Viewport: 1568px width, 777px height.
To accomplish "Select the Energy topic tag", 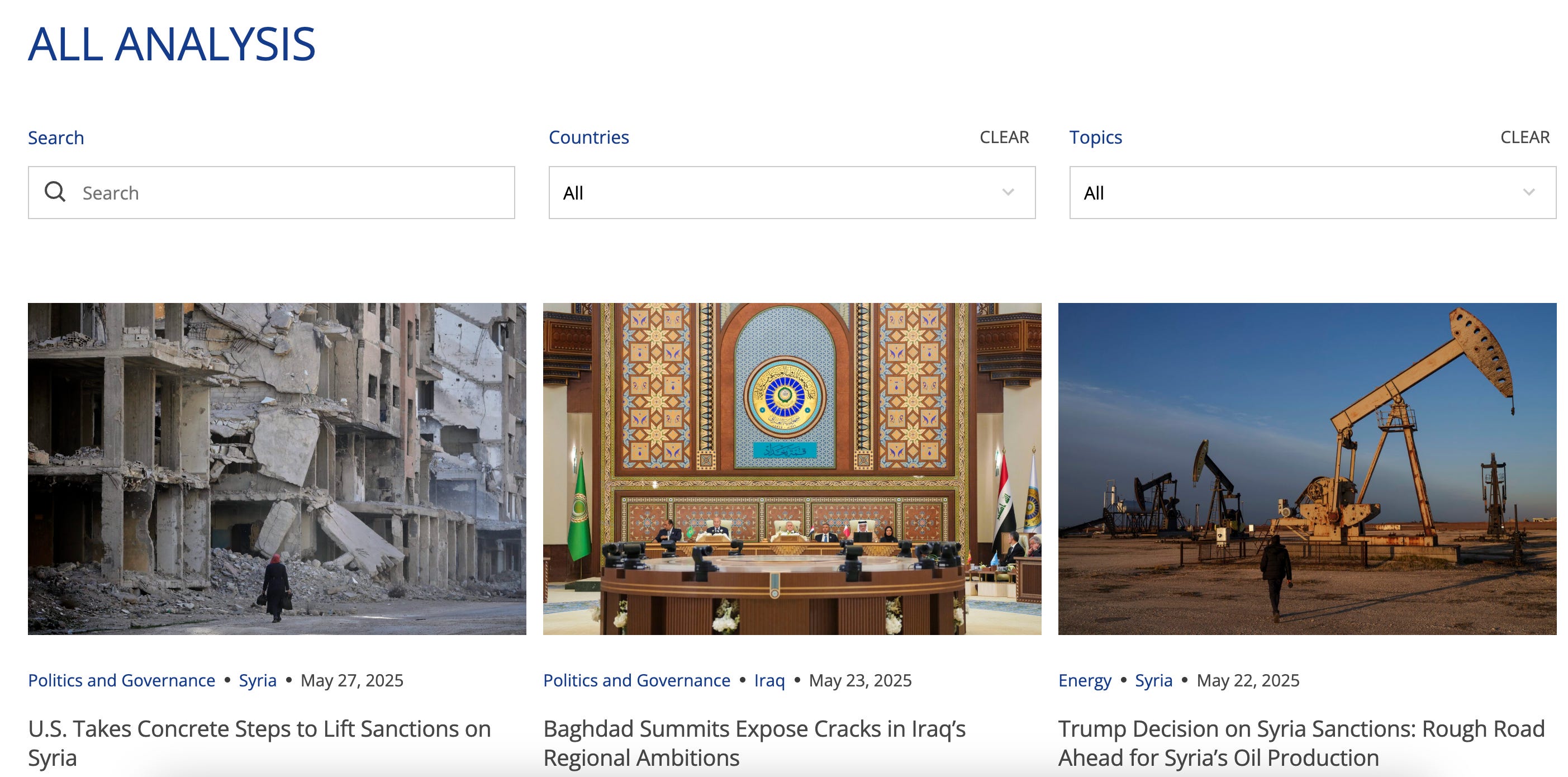I will pos(1085,680).
